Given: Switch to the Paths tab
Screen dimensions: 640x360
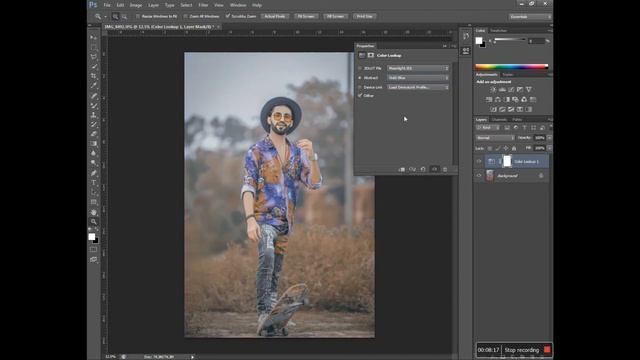Looking at the screenshot, I should [x=517, y=120].
